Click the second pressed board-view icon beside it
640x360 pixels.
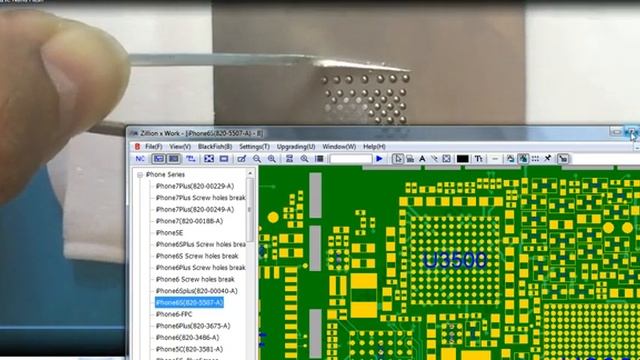[x=174, y=159]
